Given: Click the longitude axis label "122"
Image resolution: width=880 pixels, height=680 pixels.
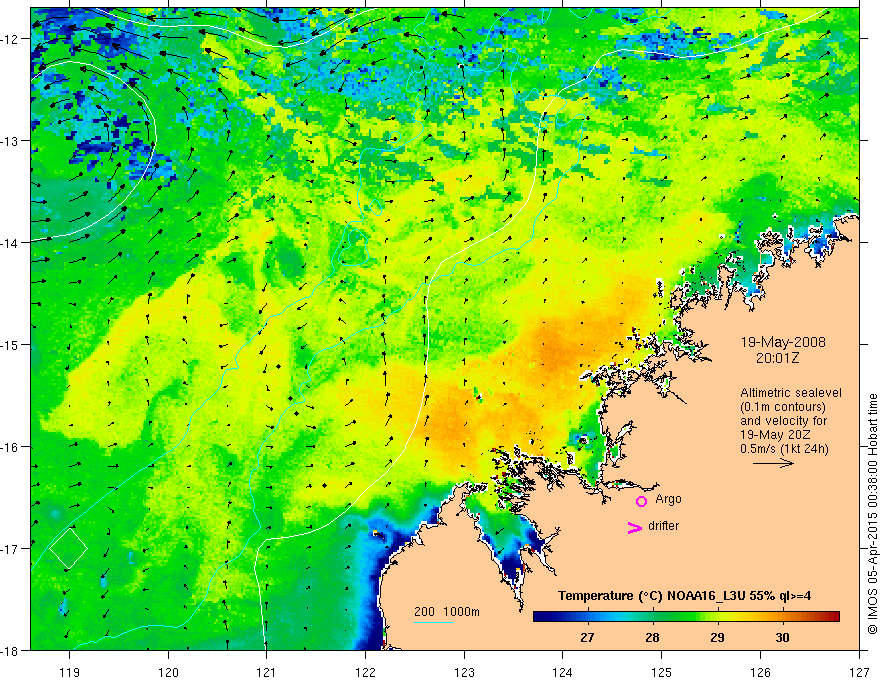Looking at the screenshot, I should pyautogui.click(x=365, y=672).
